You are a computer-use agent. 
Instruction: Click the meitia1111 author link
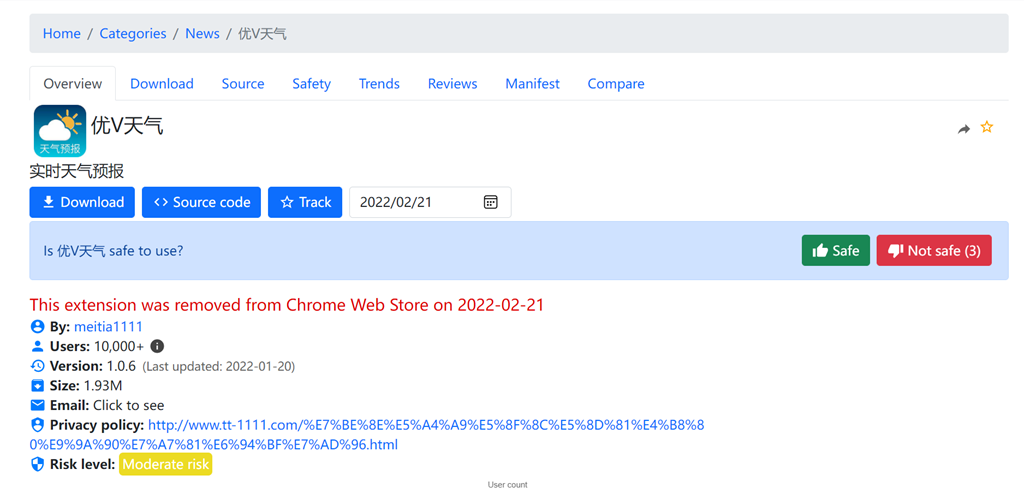108,326
